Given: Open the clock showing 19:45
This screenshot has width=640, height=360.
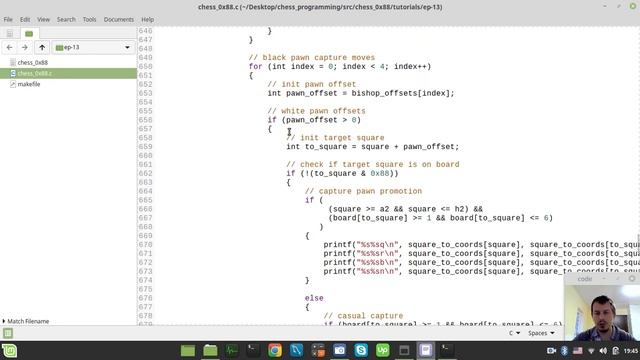Looking at the screenshot, I should [631, 351].
